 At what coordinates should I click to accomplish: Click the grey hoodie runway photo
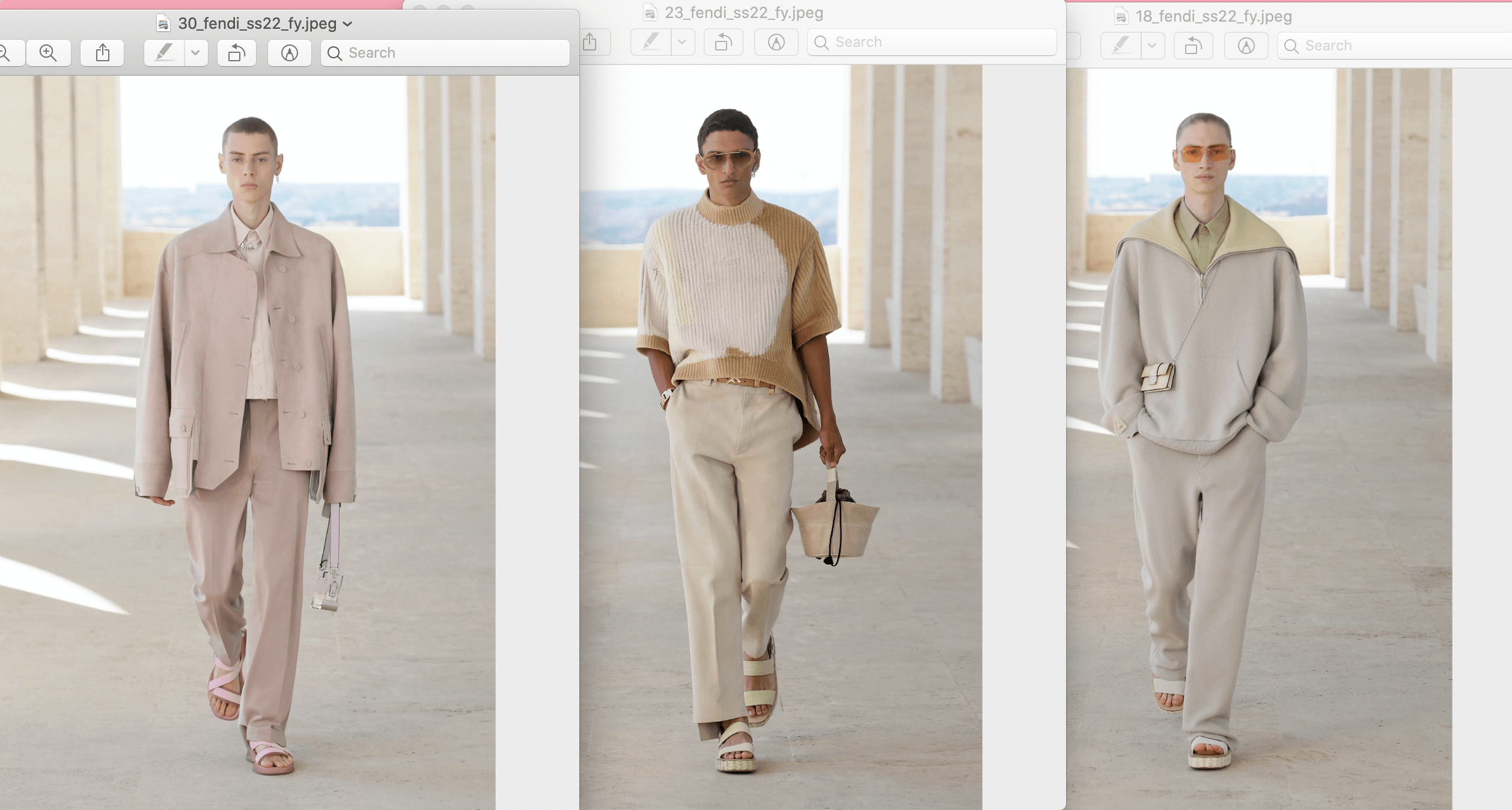coord(1259,439)
